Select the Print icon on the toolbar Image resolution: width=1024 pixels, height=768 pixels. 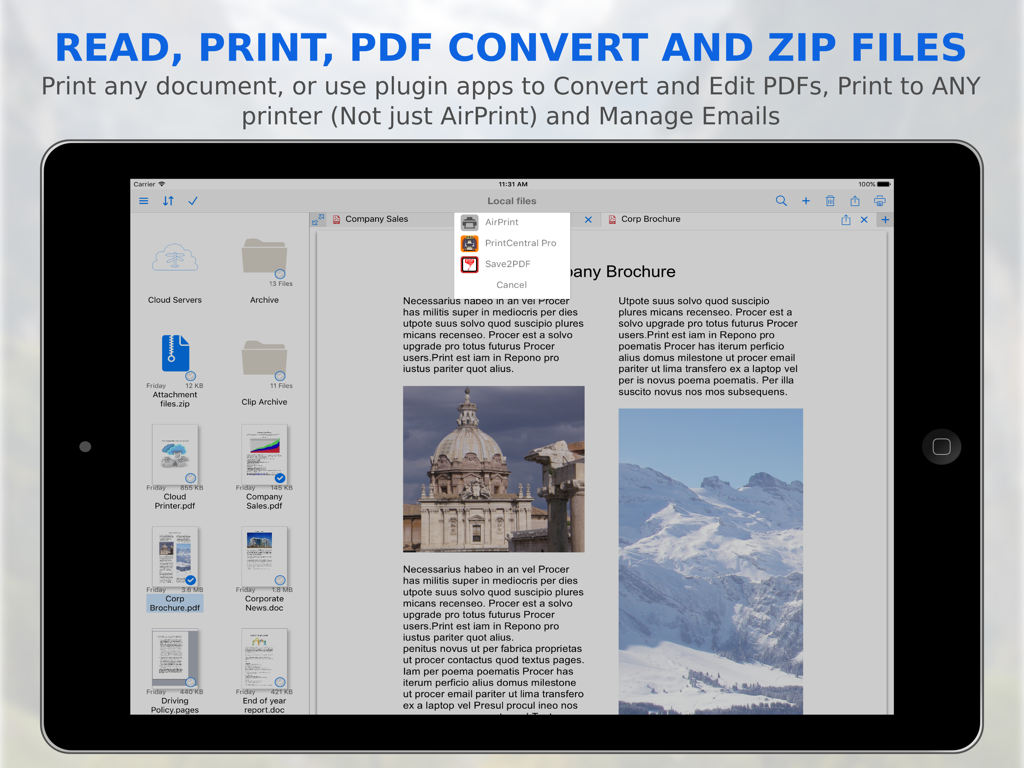pos(880,201)
